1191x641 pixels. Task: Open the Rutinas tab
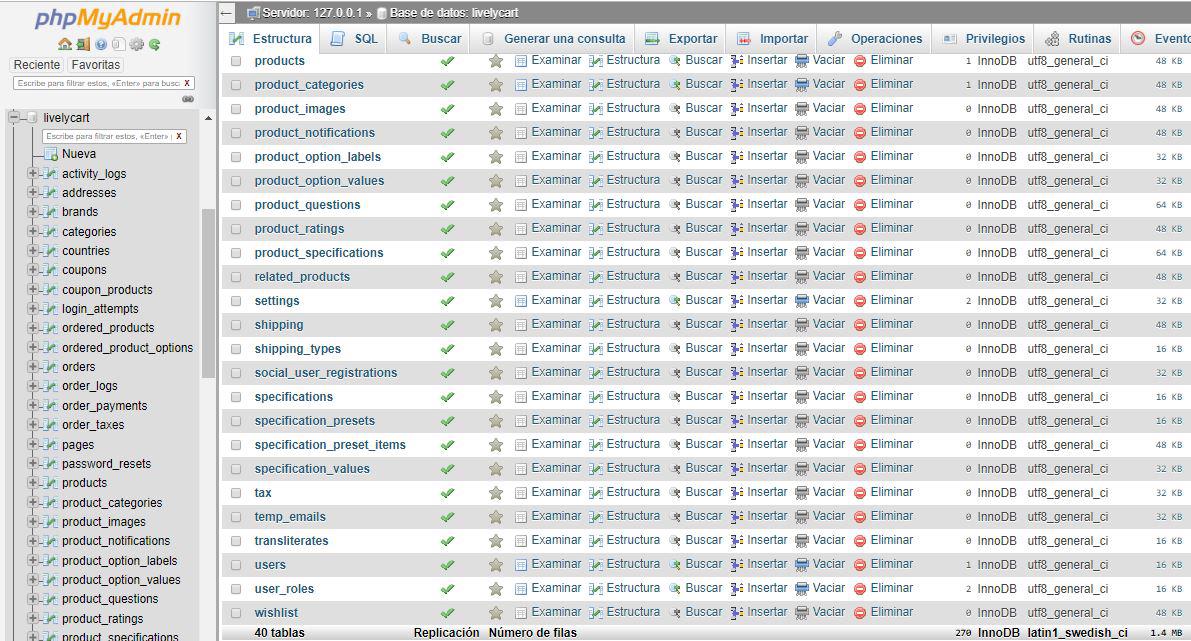[1078, 39]
